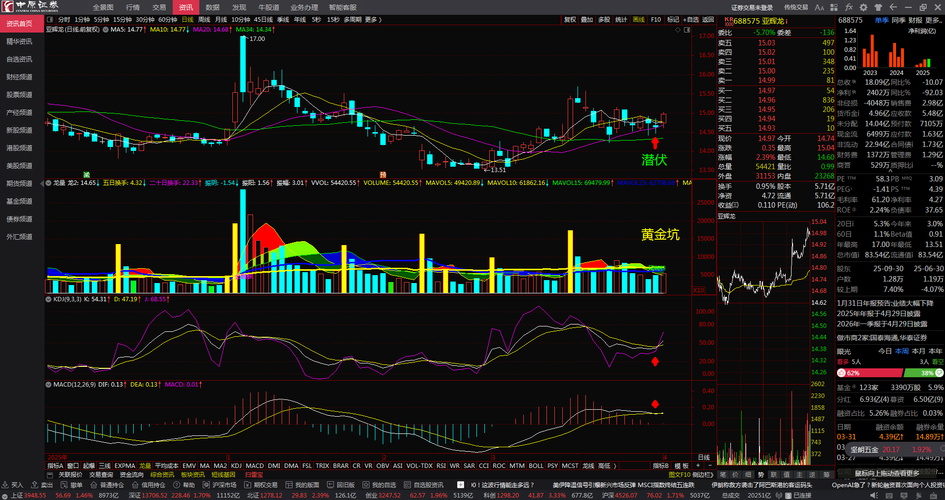Click the +自选 add-to-watchlist button
This screenshot has width=945, height=500.
point(692,19)
